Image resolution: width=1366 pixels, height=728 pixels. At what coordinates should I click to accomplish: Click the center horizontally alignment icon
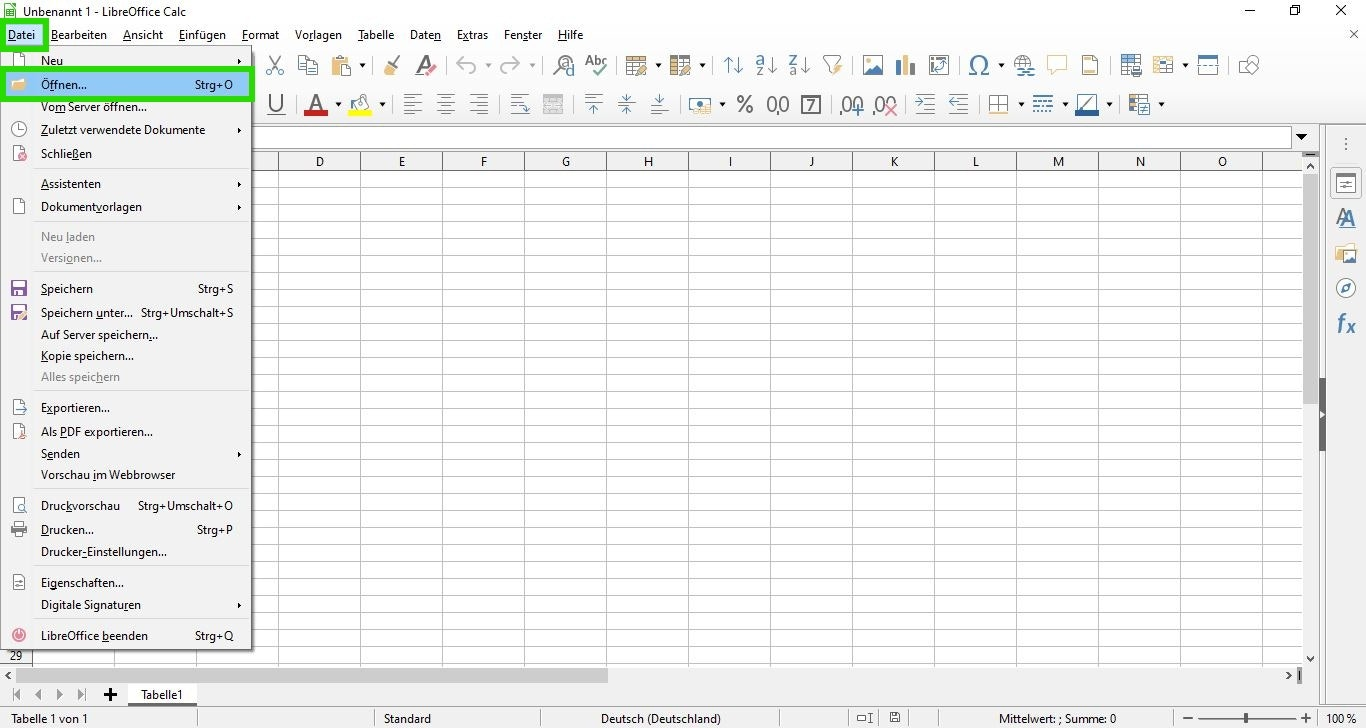(446, 104)
